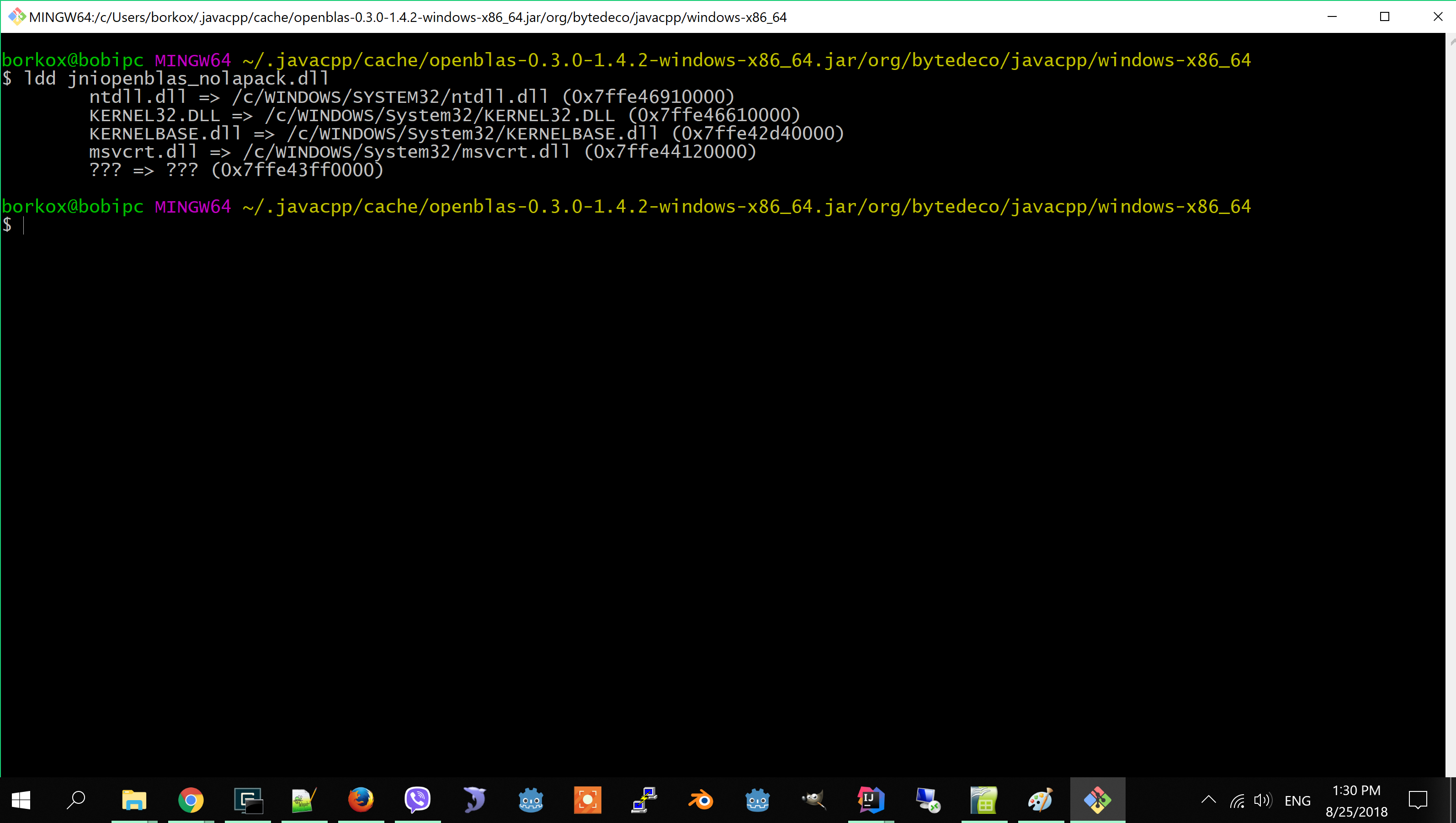
Task: Open Godot icon beside GIMP icon
Action: (x=757, y=800)
